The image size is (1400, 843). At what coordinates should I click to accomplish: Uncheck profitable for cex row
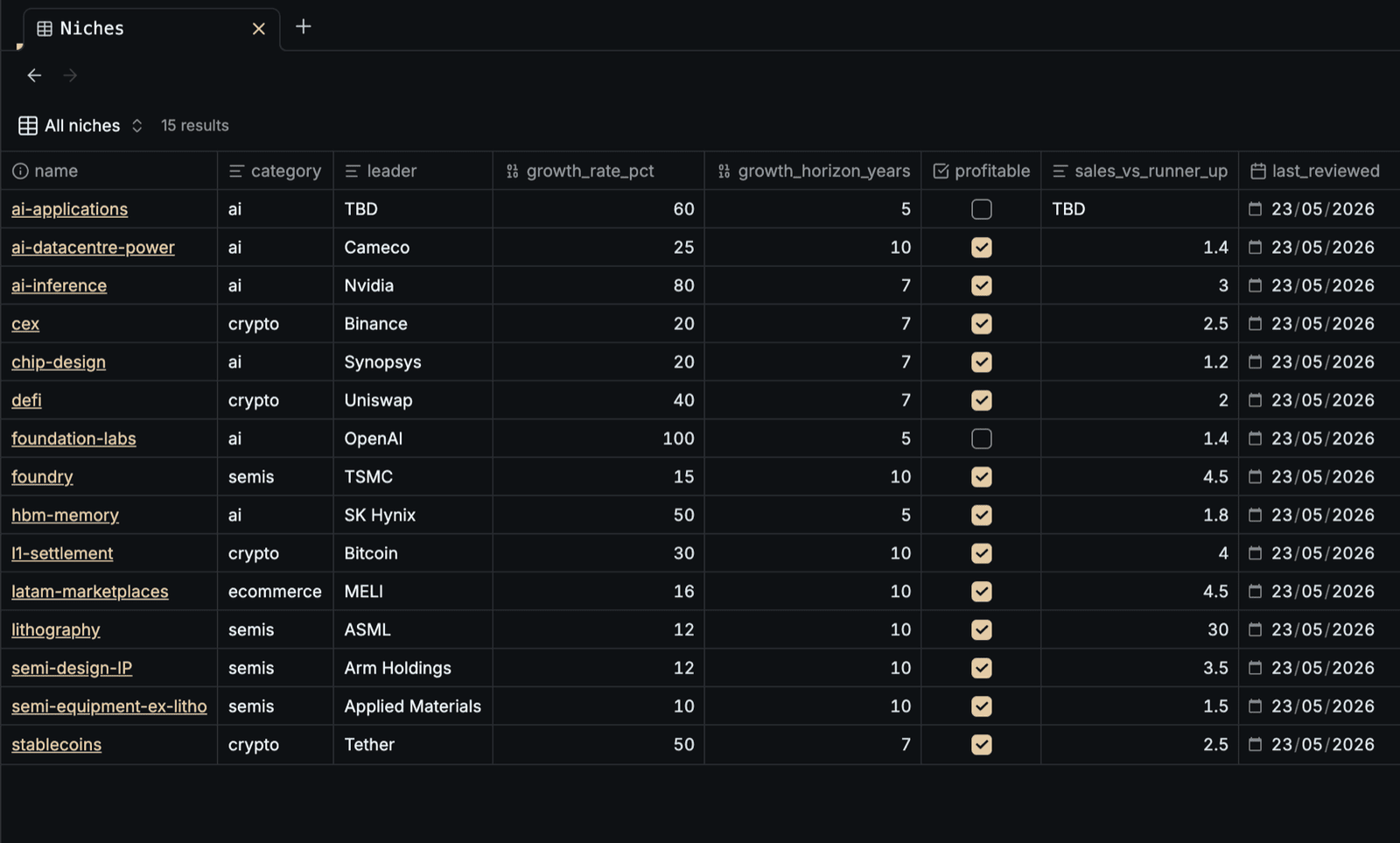click(x=982, y=324)
